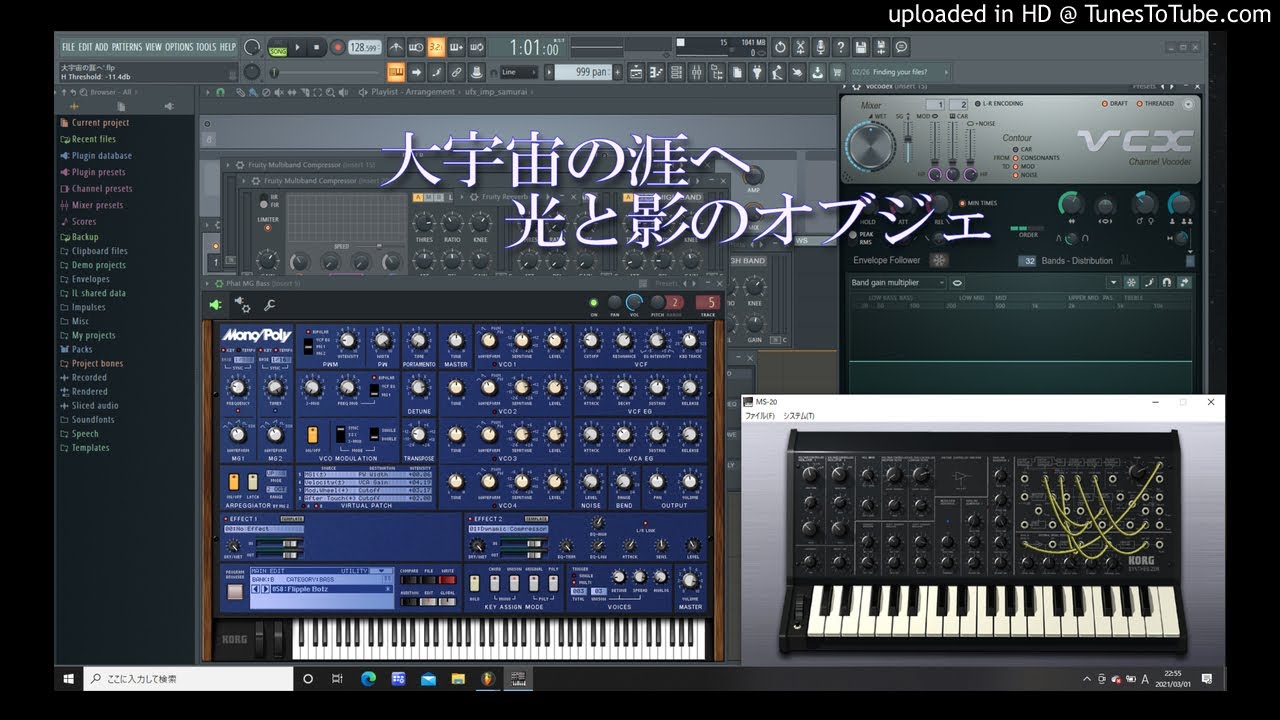Click the microphone recording icon in toolbar
1280x720 pixels.
point(820,47)
